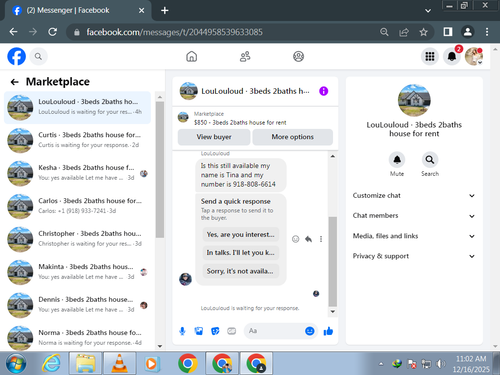Viewport: 500px width, 375px height.
Task: Open the Groups icon in top navigation
Action: click(298, 56)
